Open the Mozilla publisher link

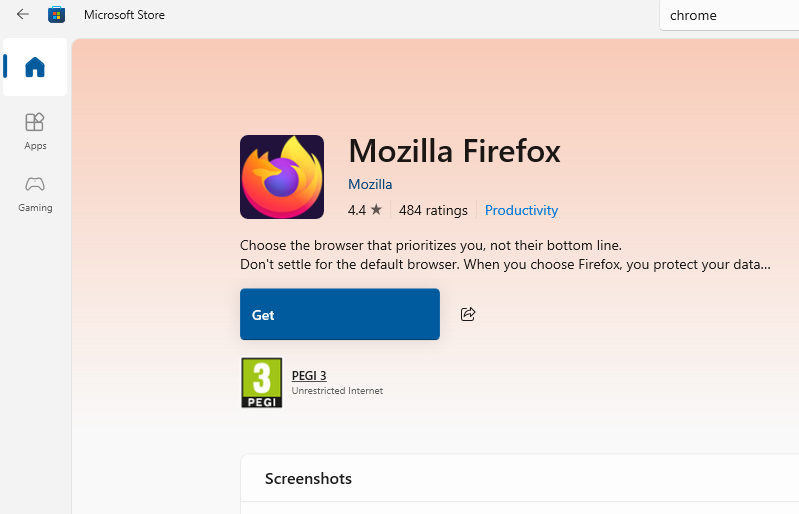(x=370, y=184)
